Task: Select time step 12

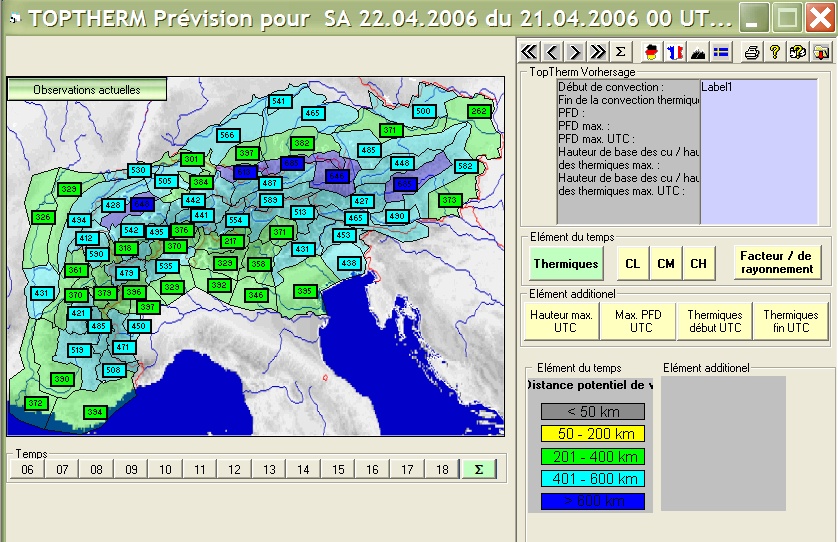Action: 234,469
